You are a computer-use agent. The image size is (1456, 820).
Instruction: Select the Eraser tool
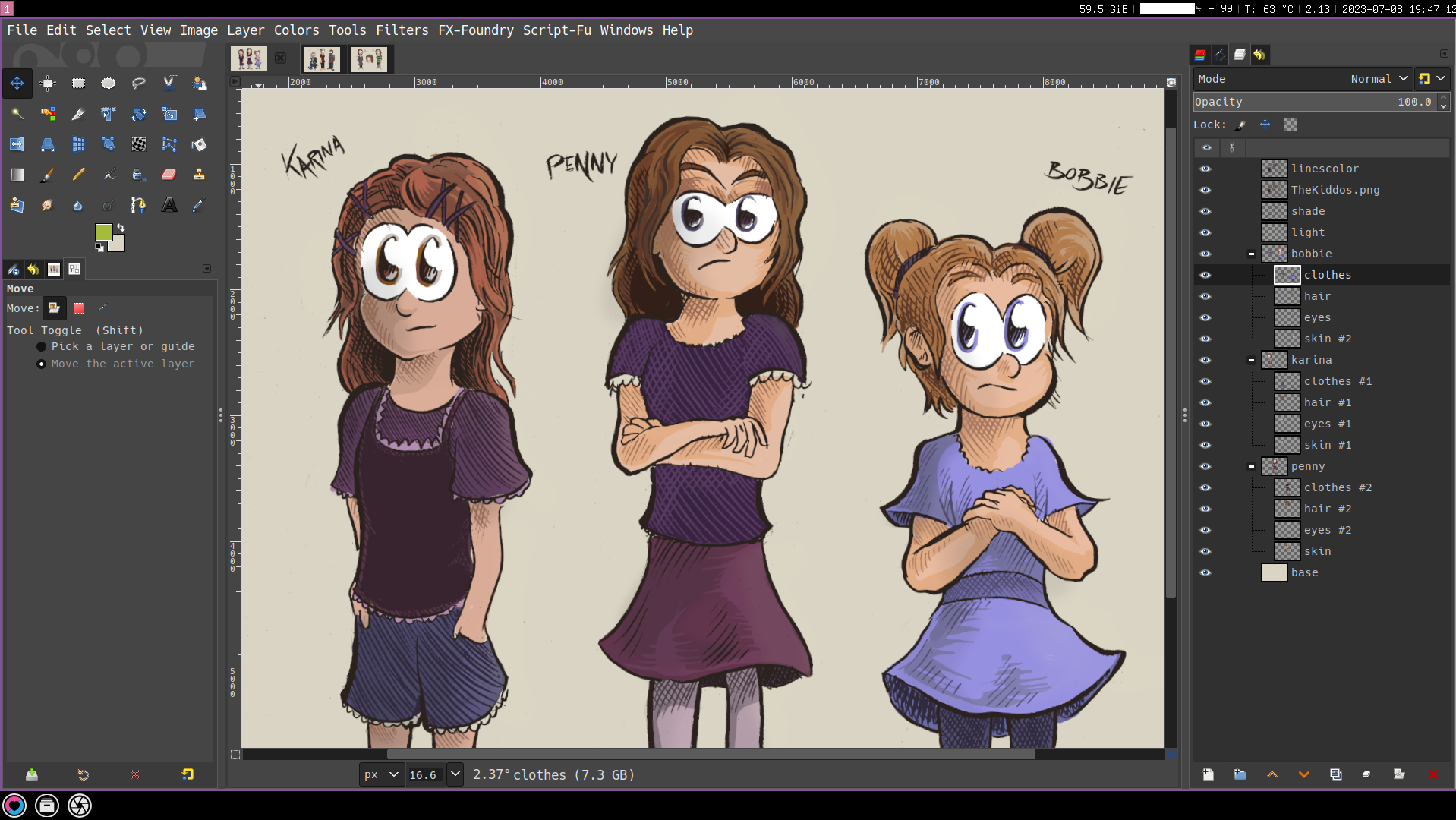169,175
